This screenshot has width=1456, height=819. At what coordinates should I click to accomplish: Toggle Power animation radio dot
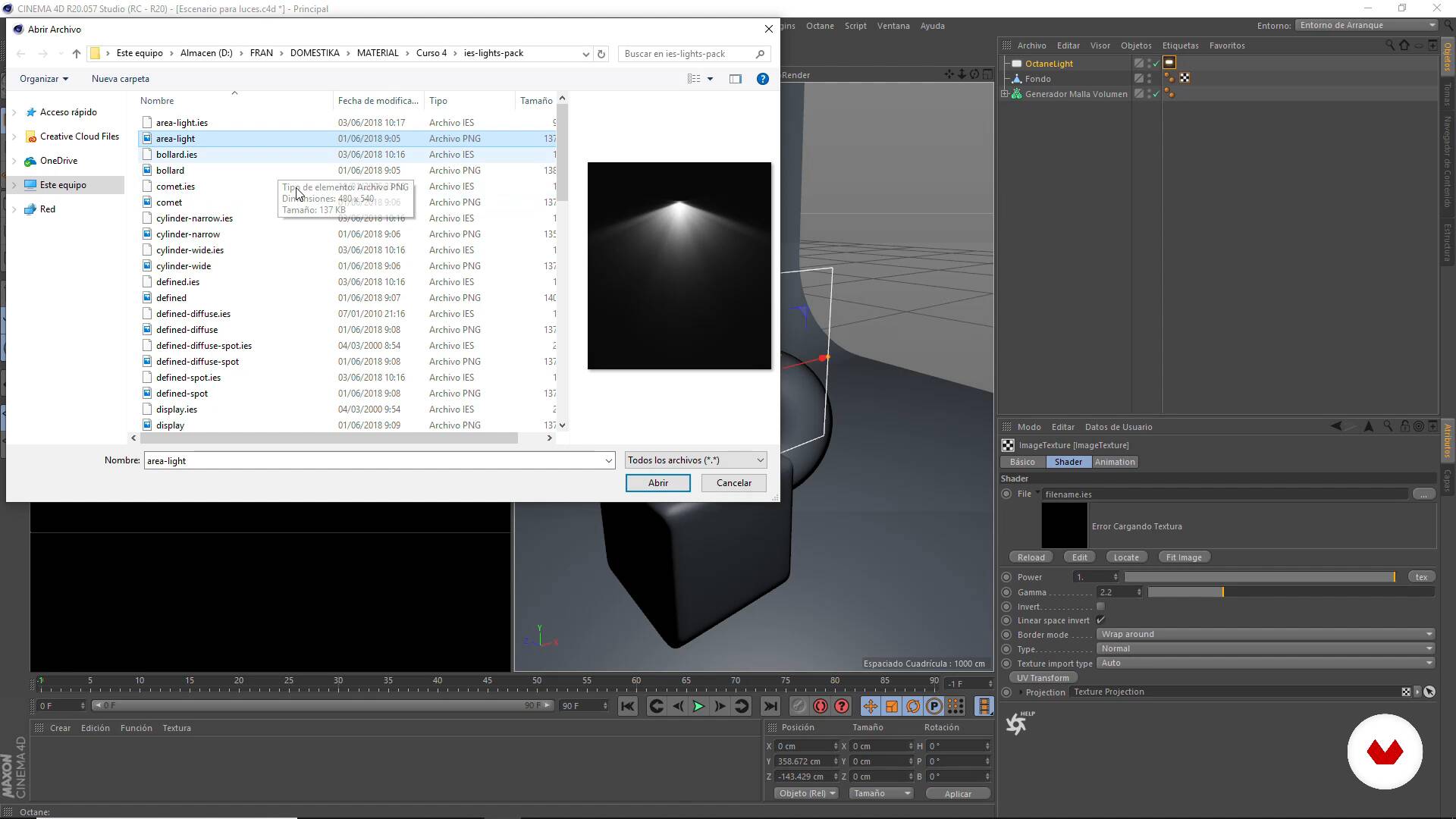tap(1006, 577)
